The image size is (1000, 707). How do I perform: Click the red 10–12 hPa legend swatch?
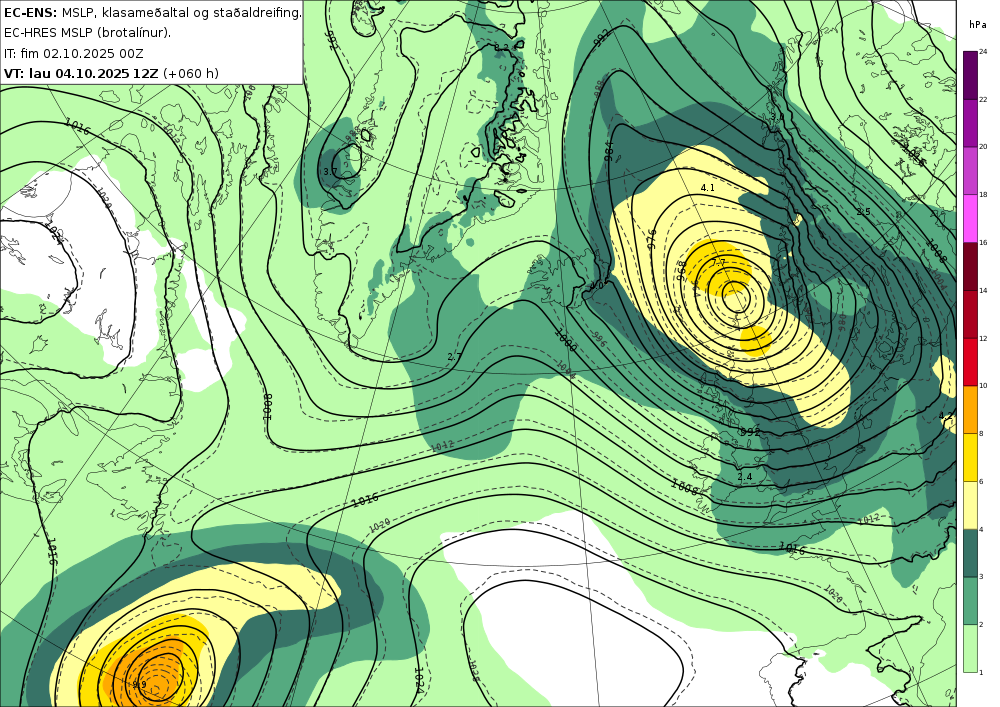point(969,362)
